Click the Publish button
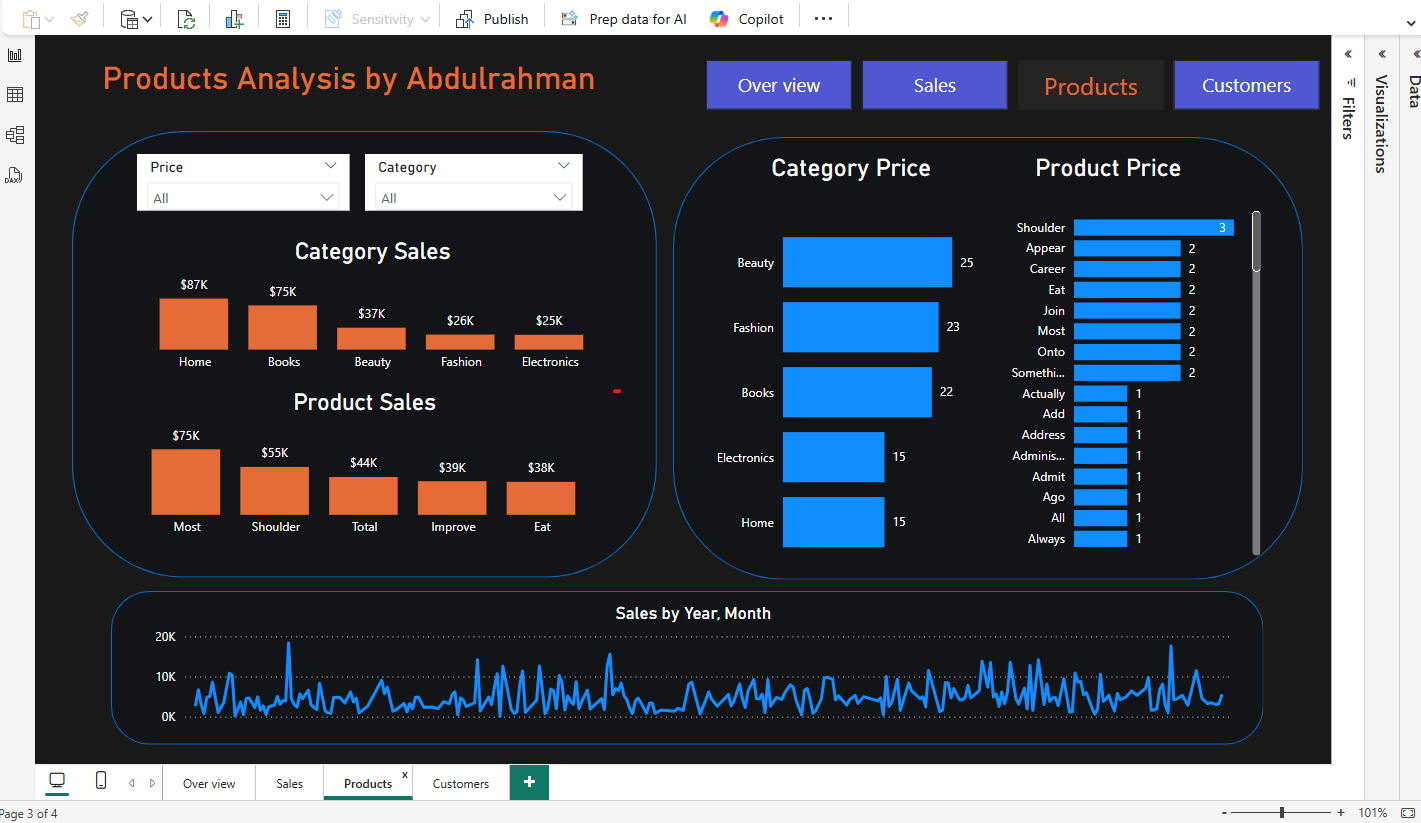 tap(493, 19)
